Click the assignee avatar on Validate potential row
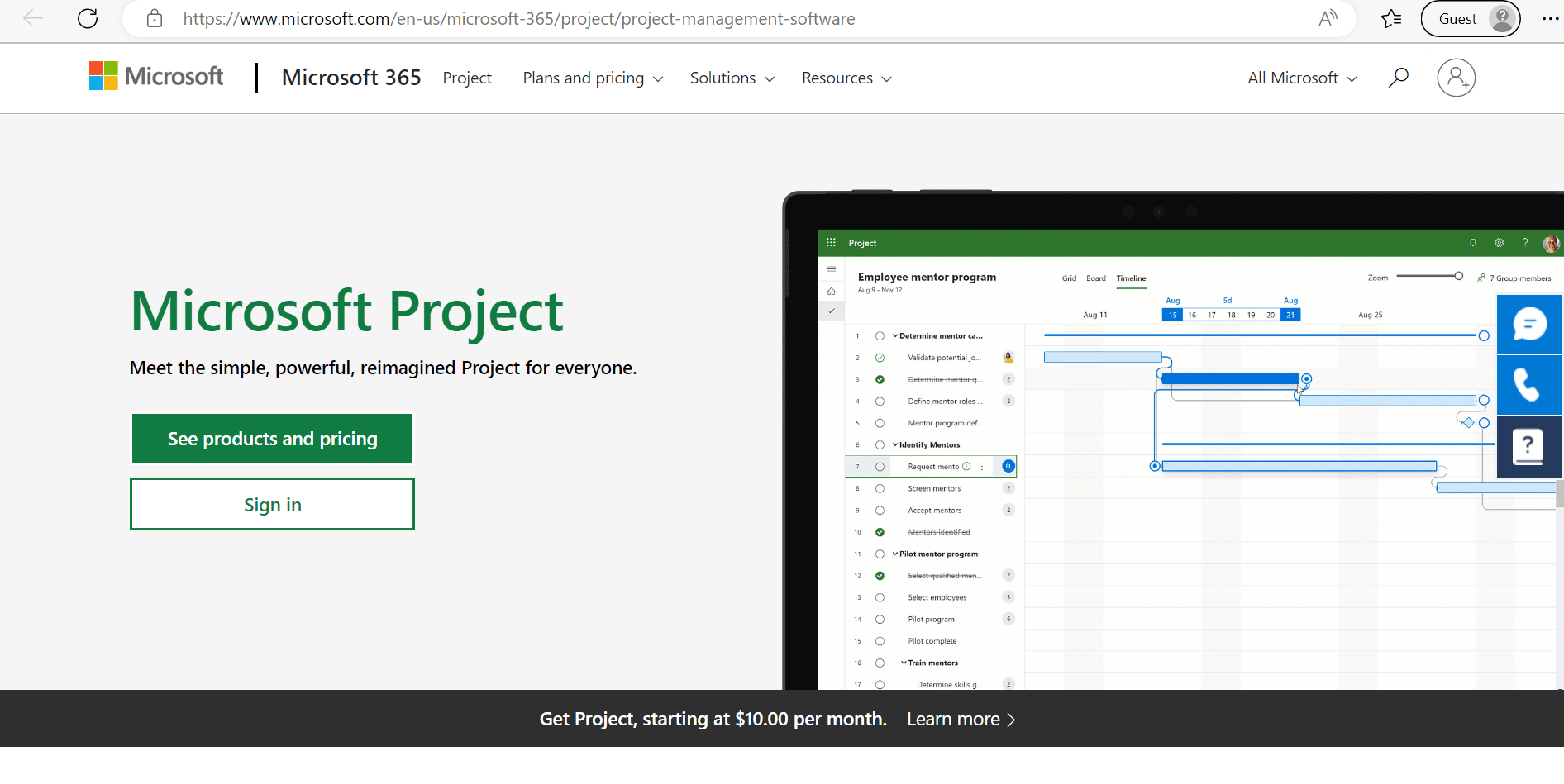The height and width of the screenshot is (784, 1564). tap(1008, 358)
